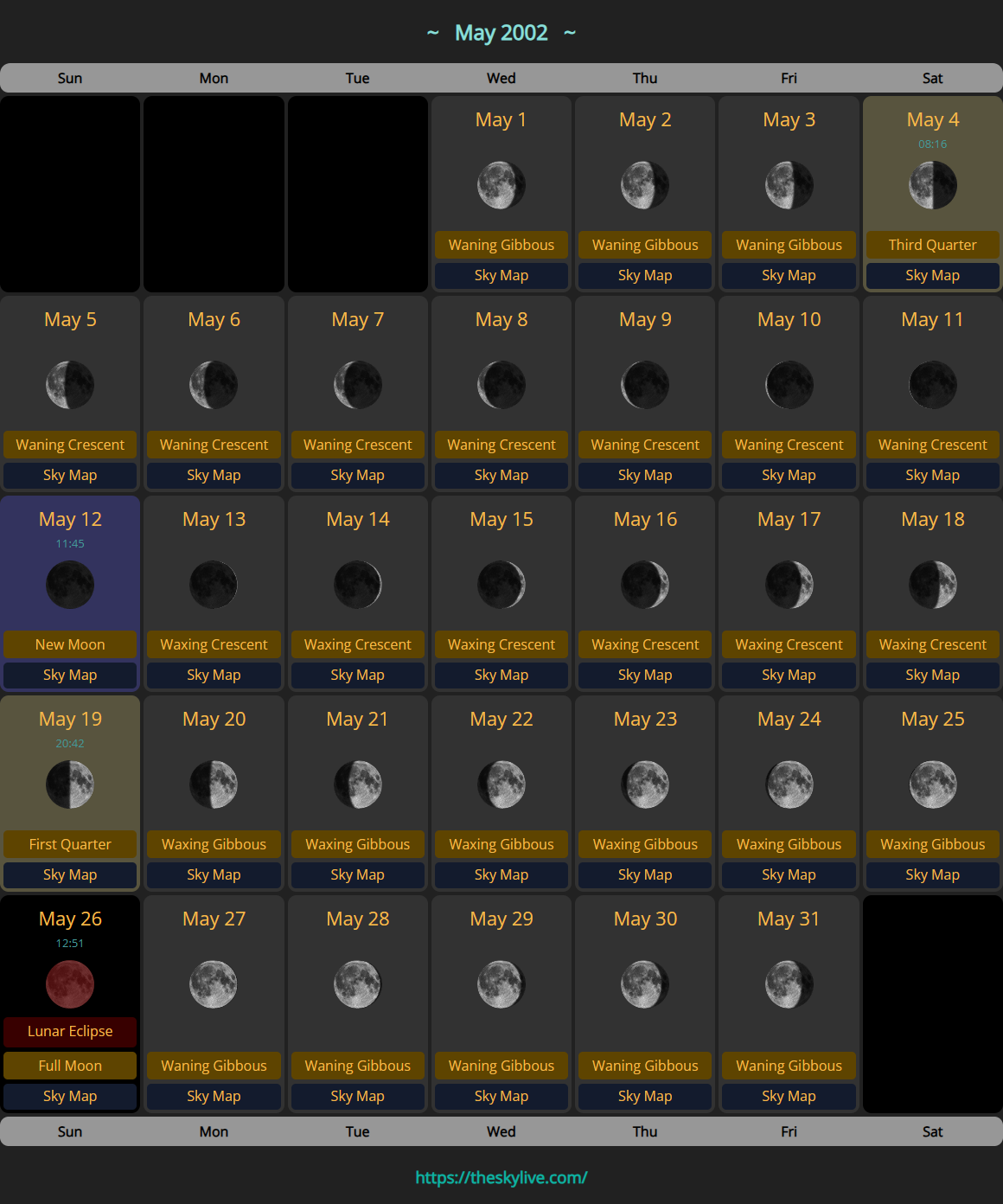Click the May 25 waxing gibbous moon icon
Image resolution: width=1003 pixels, height=1204 pixels.
coord(932,785)
